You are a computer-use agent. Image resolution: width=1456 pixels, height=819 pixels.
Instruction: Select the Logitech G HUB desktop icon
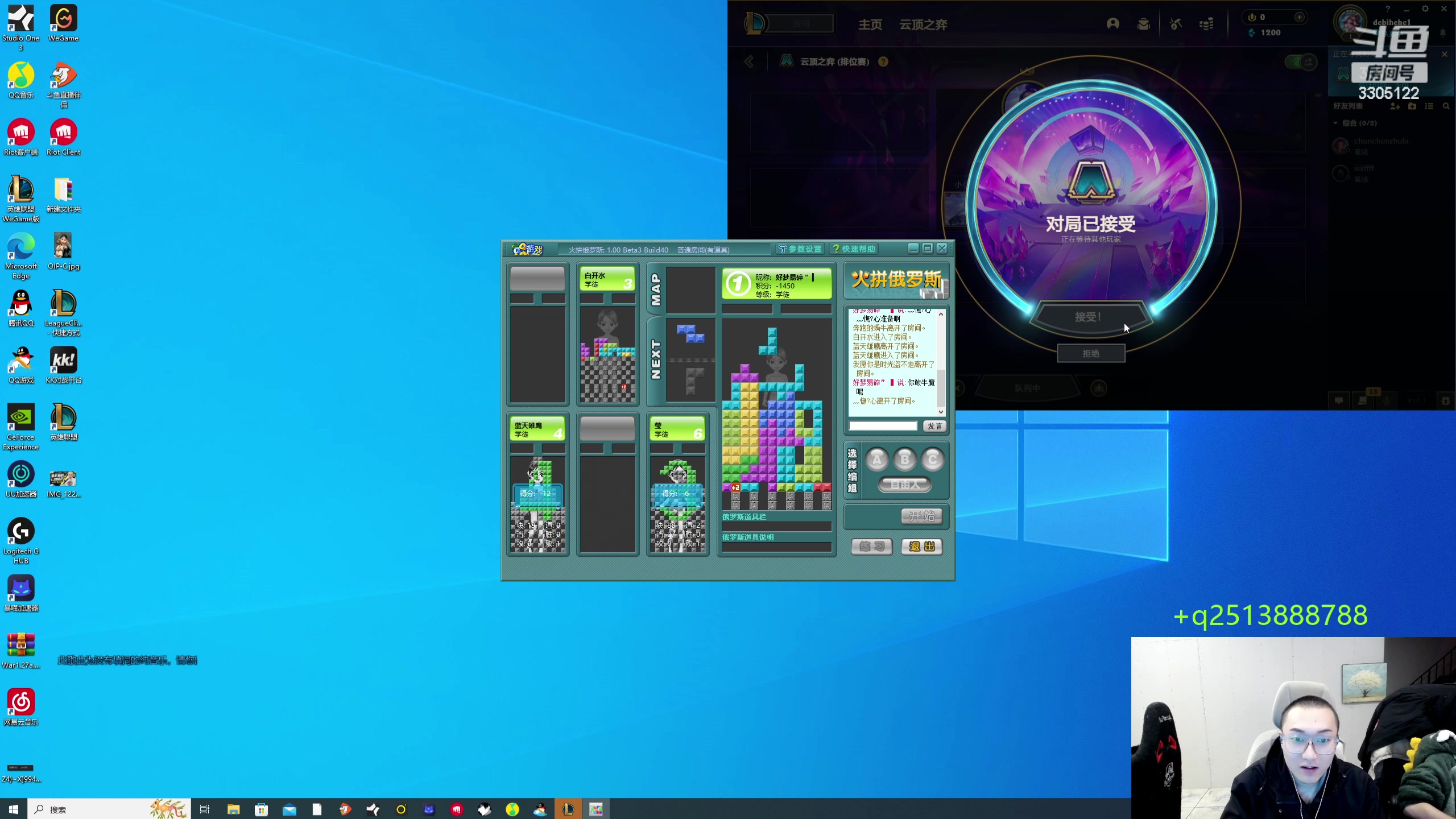tap(20, 541)
